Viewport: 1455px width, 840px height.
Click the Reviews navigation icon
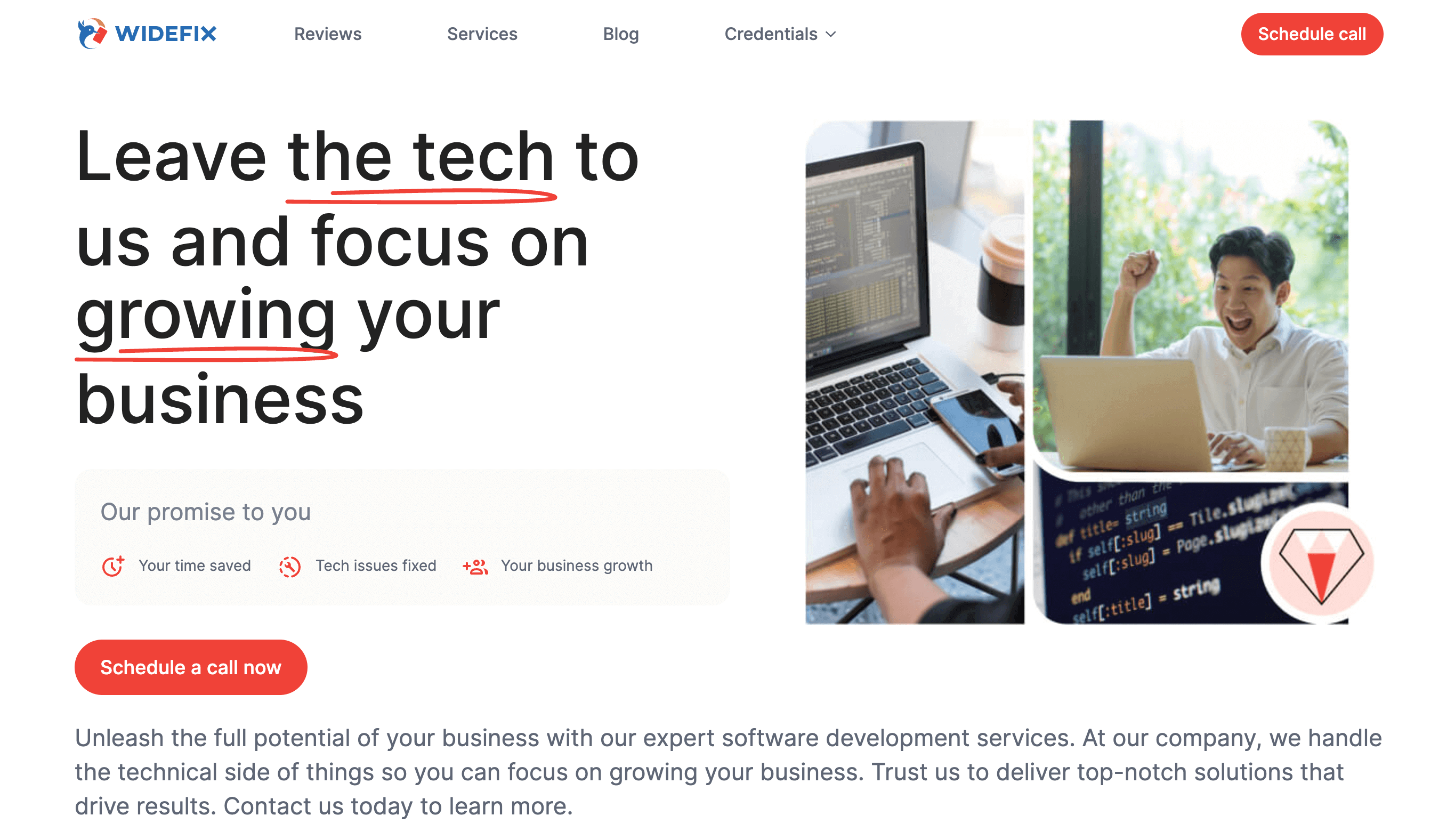pos(328,34)
